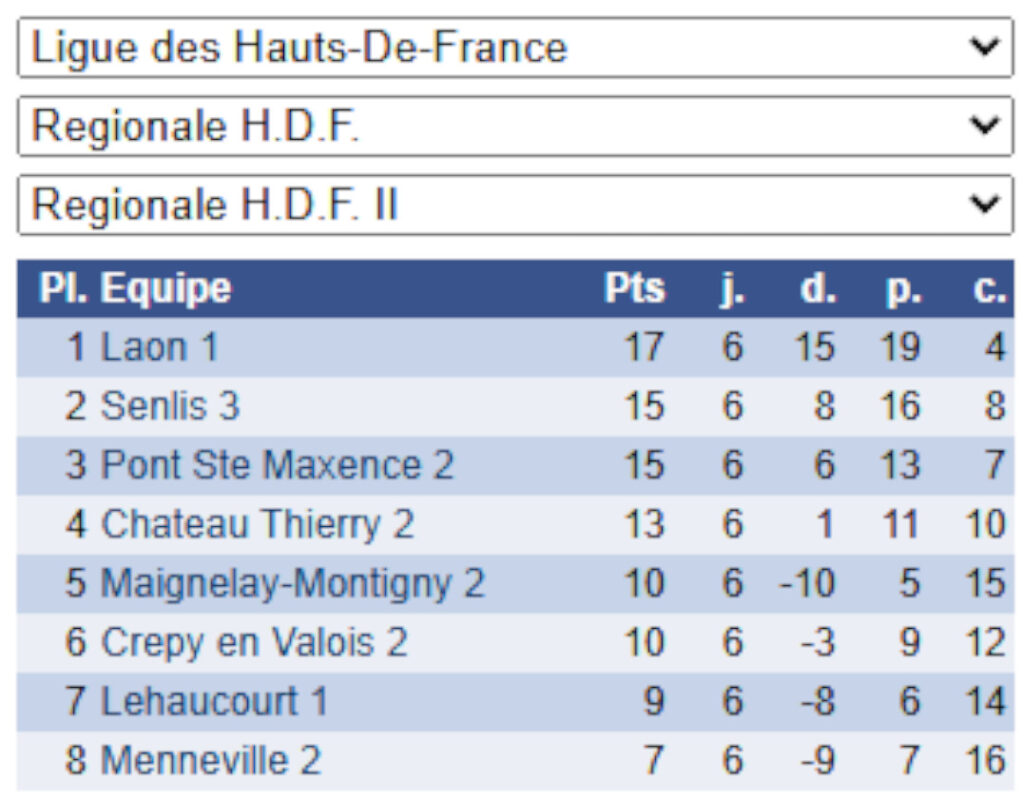Click the Pl. column header
1024x802 pixels.
coord(63,289)
